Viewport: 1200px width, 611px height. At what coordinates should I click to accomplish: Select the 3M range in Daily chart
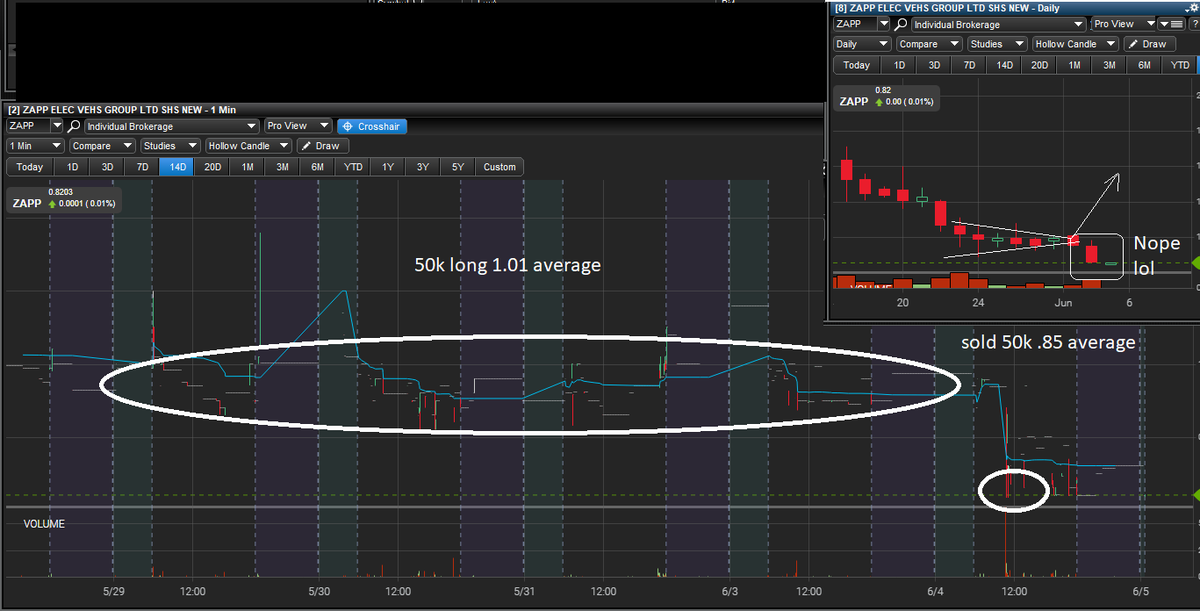pos(1109,65)
